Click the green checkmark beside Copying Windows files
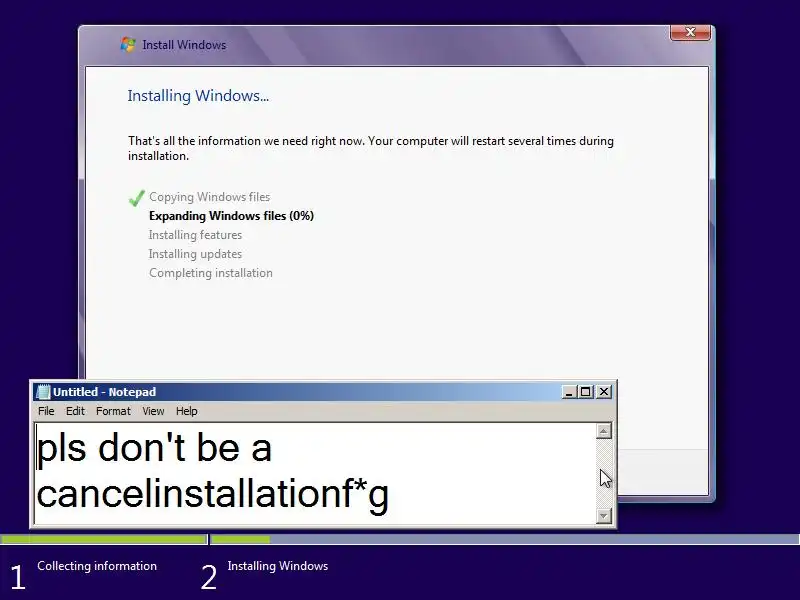The width and height of the screenshot is (800, 600). (x=137, y=198)
